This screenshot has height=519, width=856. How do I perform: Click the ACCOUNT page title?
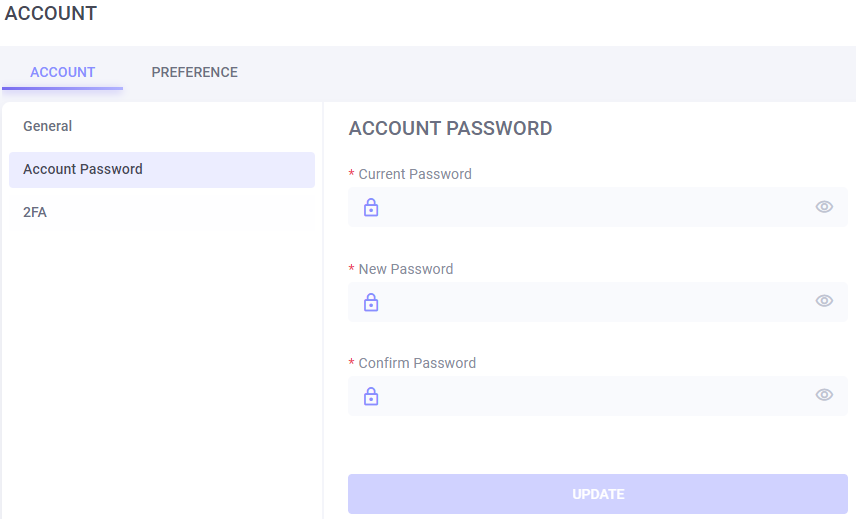click(51, 14)
